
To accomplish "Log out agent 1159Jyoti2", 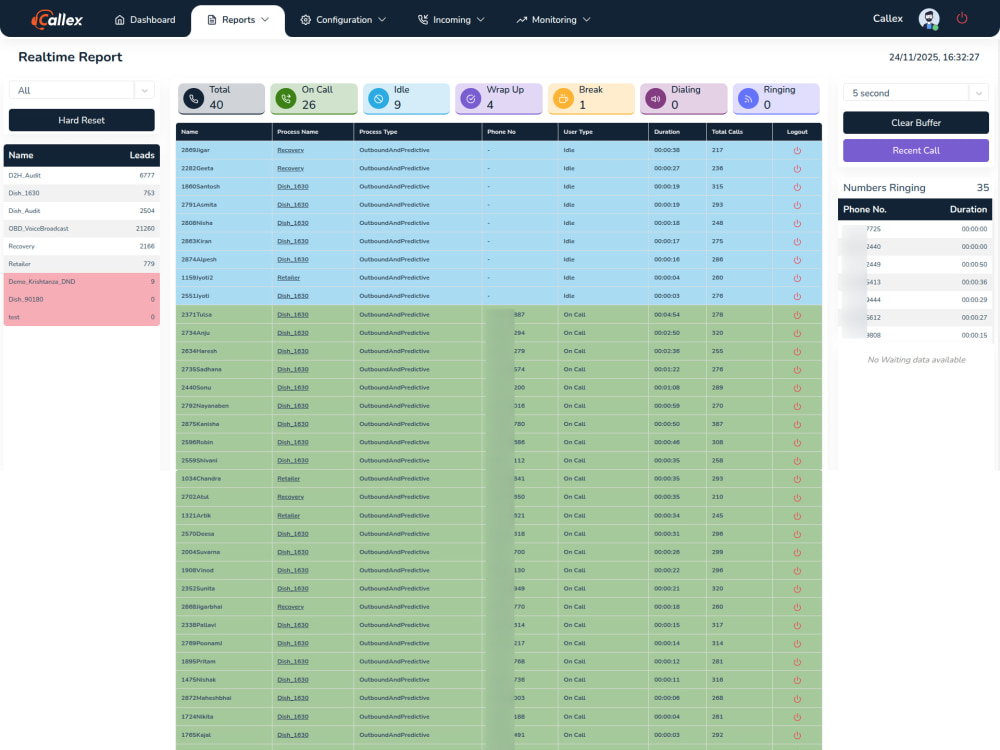I will pos(797,278).
